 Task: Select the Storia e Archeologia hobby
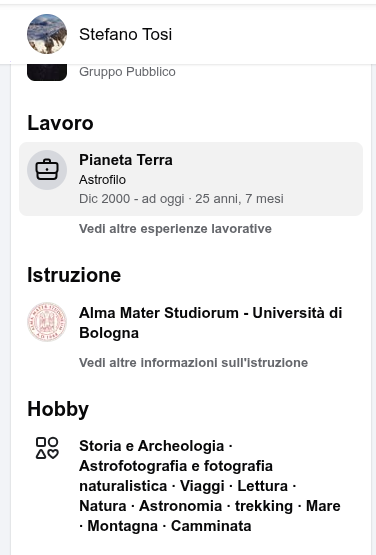pos(152,446)
